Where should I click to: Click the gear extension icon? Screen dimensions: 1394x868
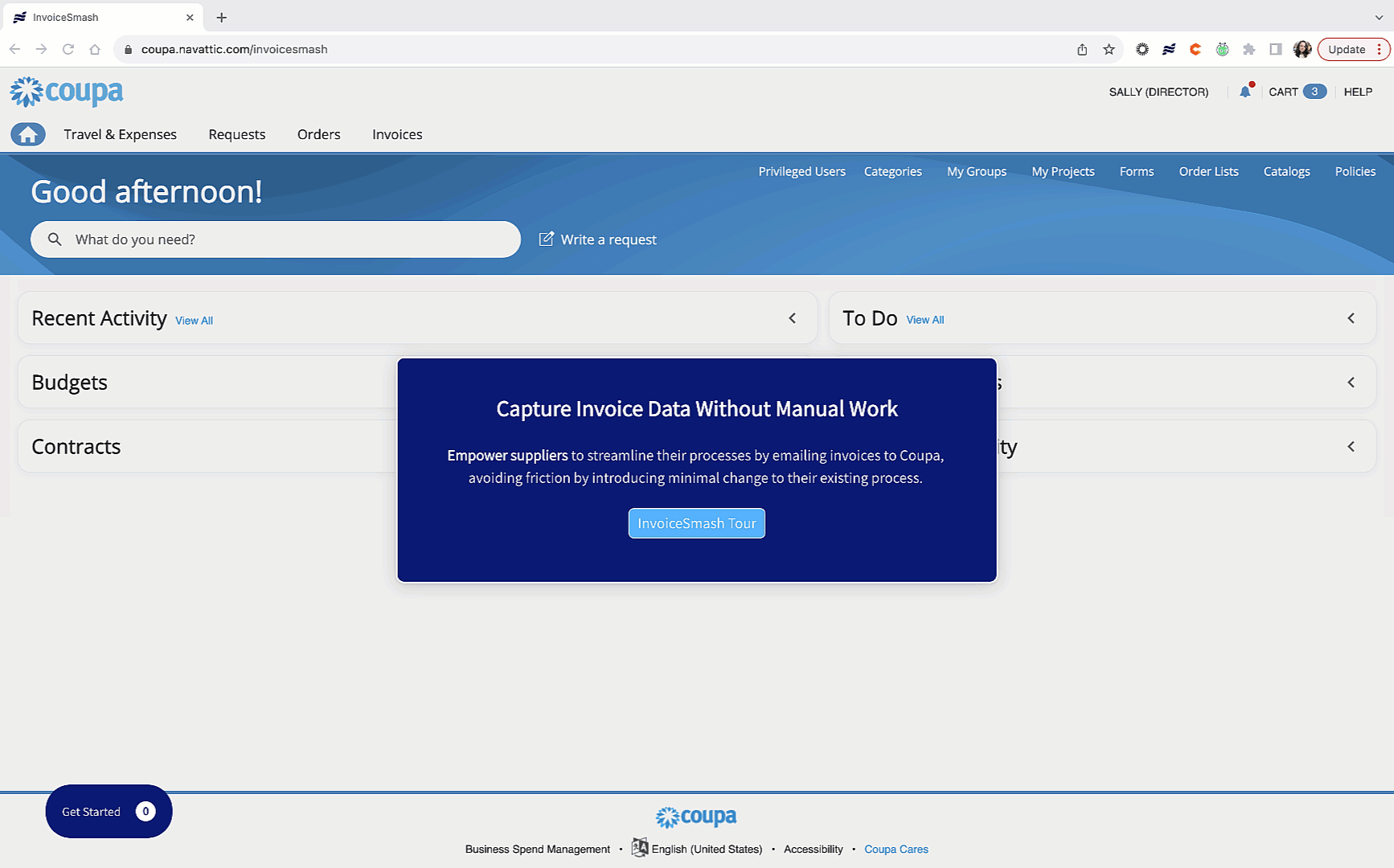coord(1142,49)
